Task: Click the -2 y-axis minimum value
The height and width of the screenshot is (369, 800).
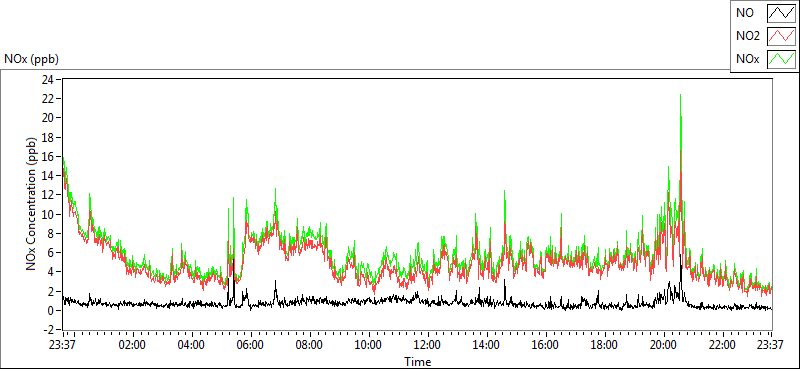Action: pos(49,330)
